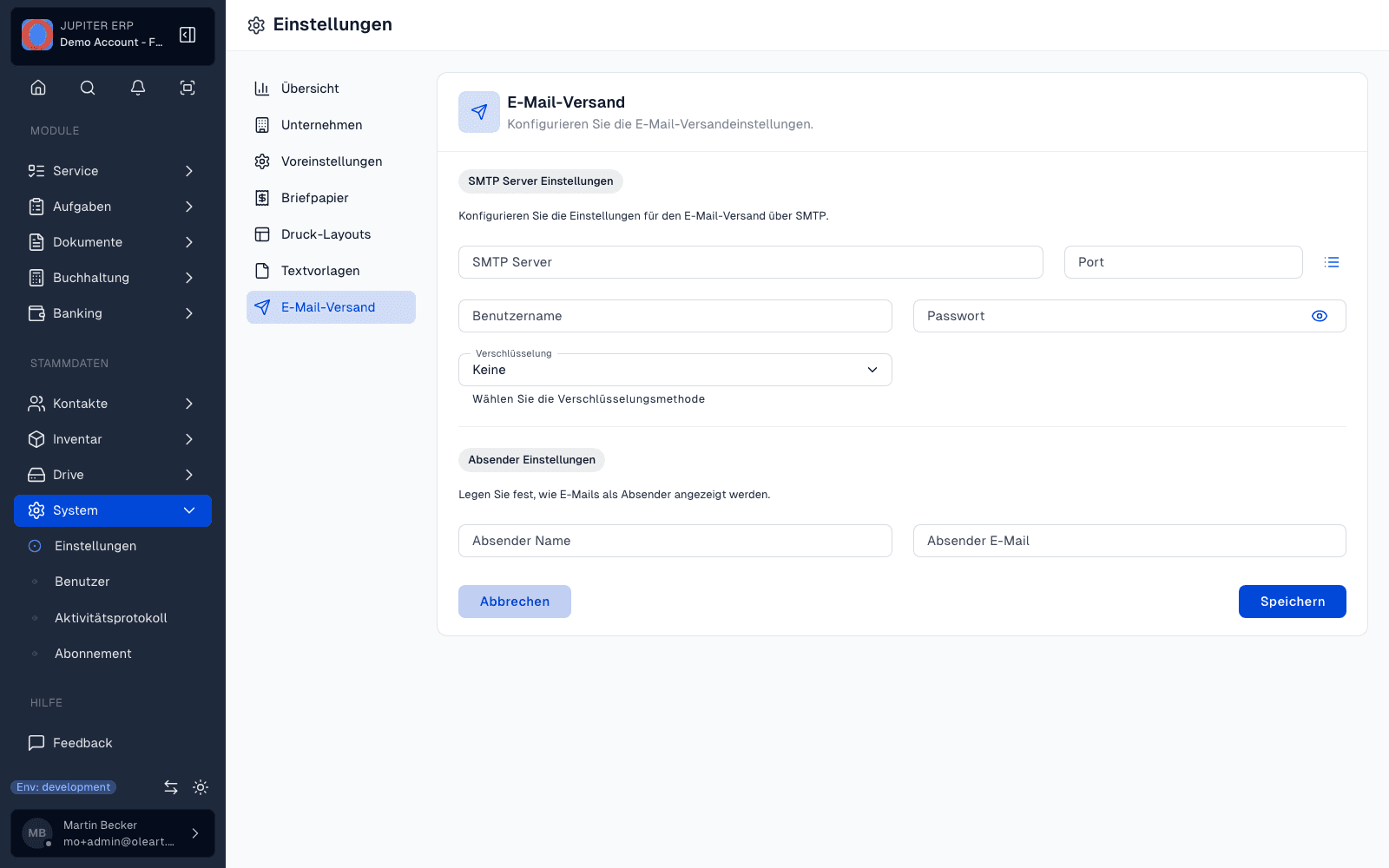1389x868 pixels.
Task: Open the Voreinstellungen settings tab
Action: tap(331, 161)
